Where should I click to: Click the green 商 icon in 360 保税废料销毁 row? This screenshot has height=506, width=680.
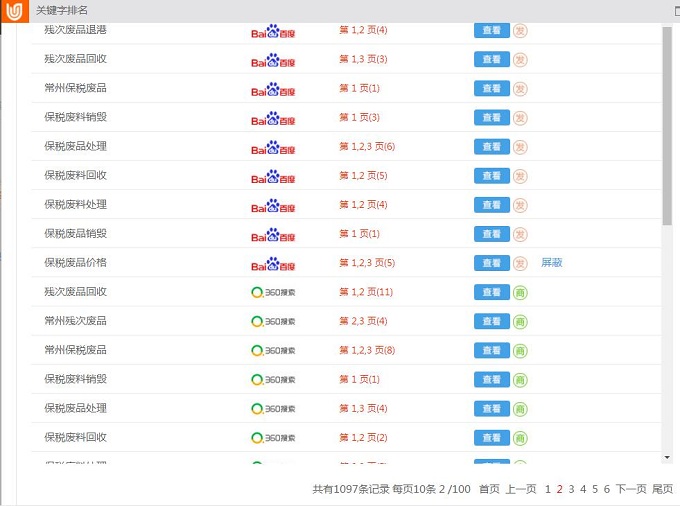coord(520,380)
